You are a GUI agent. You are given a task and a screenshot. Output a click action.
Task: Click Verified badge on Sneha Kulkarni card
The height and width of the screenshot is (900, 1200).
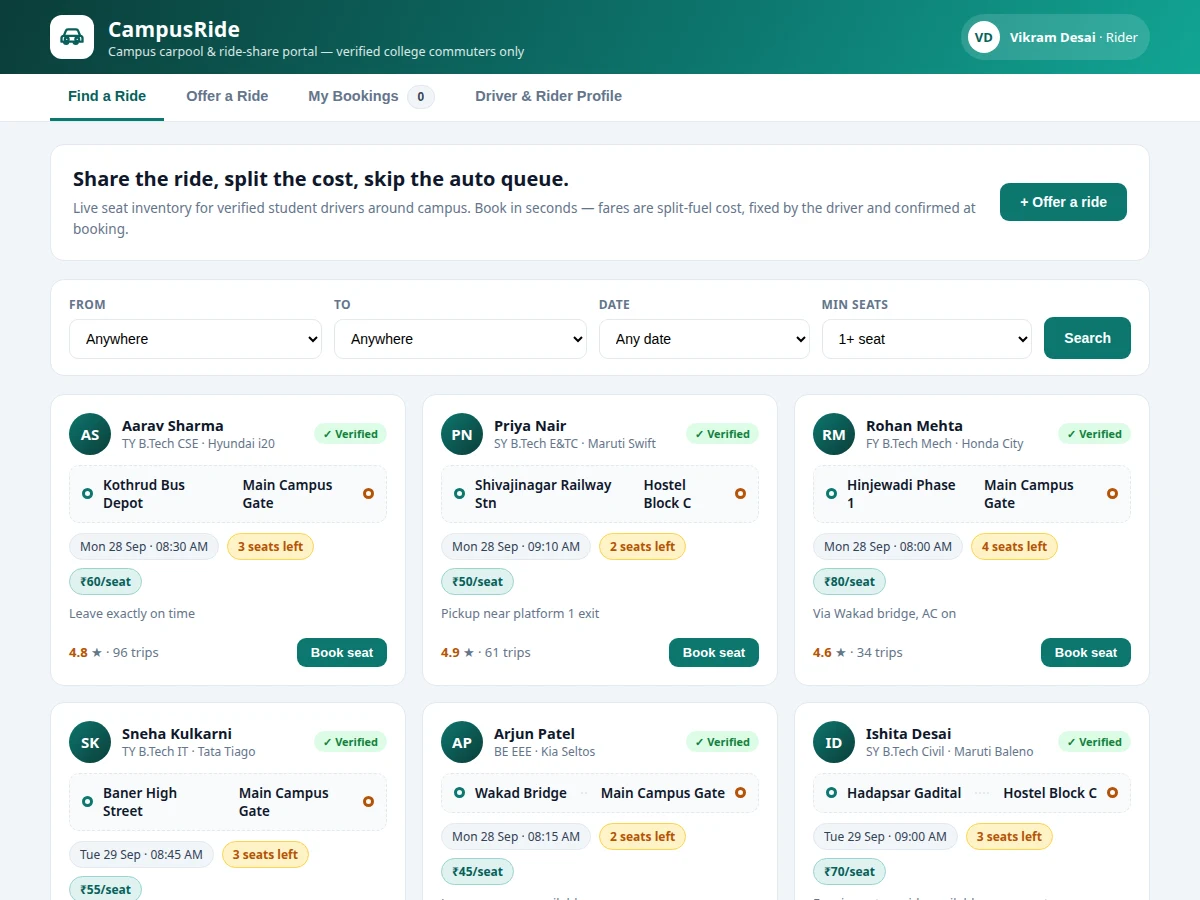[350, 742]
